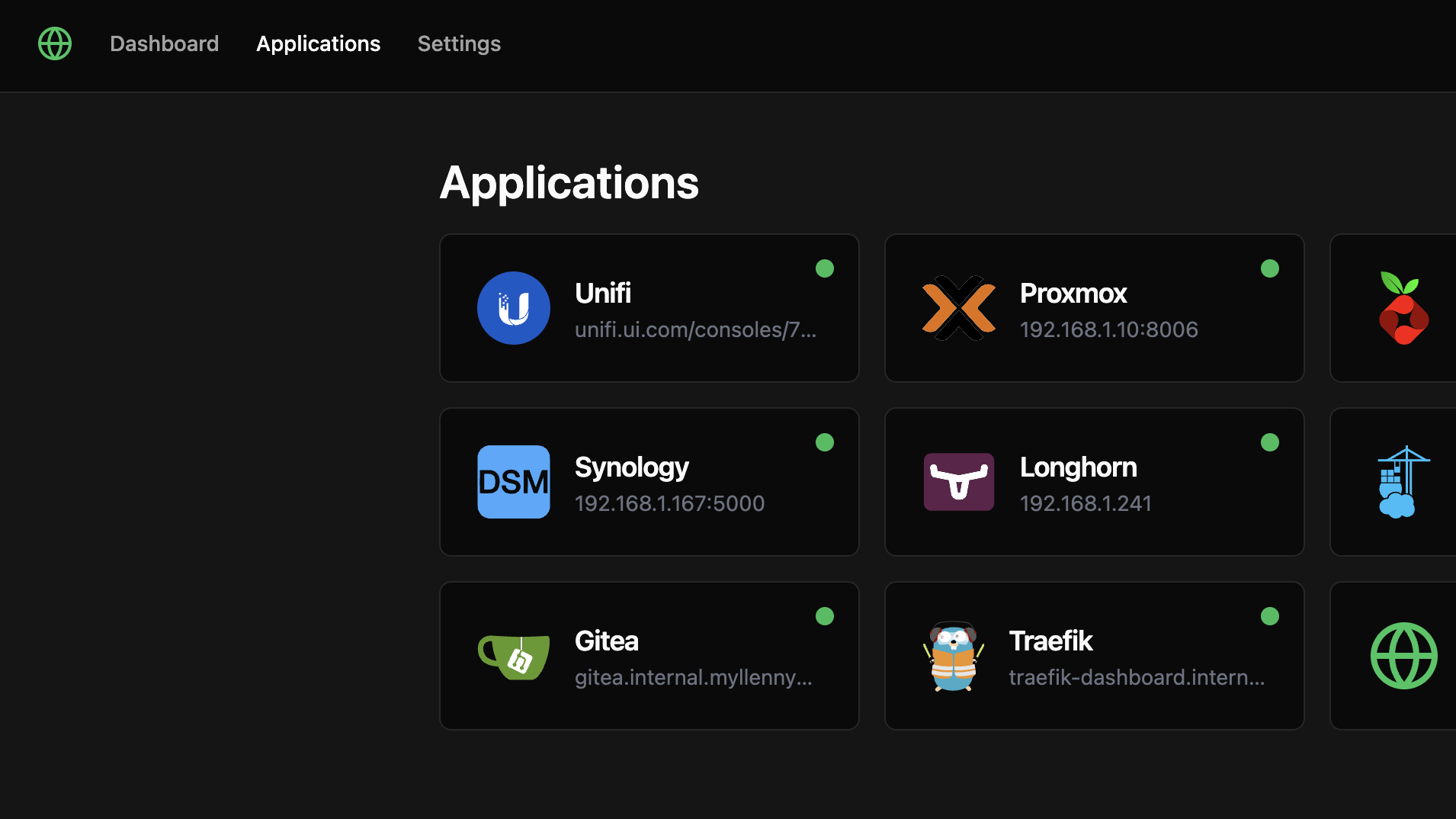Click the Longhorn card
The image size is (1456, 819).
point(1095,482)
